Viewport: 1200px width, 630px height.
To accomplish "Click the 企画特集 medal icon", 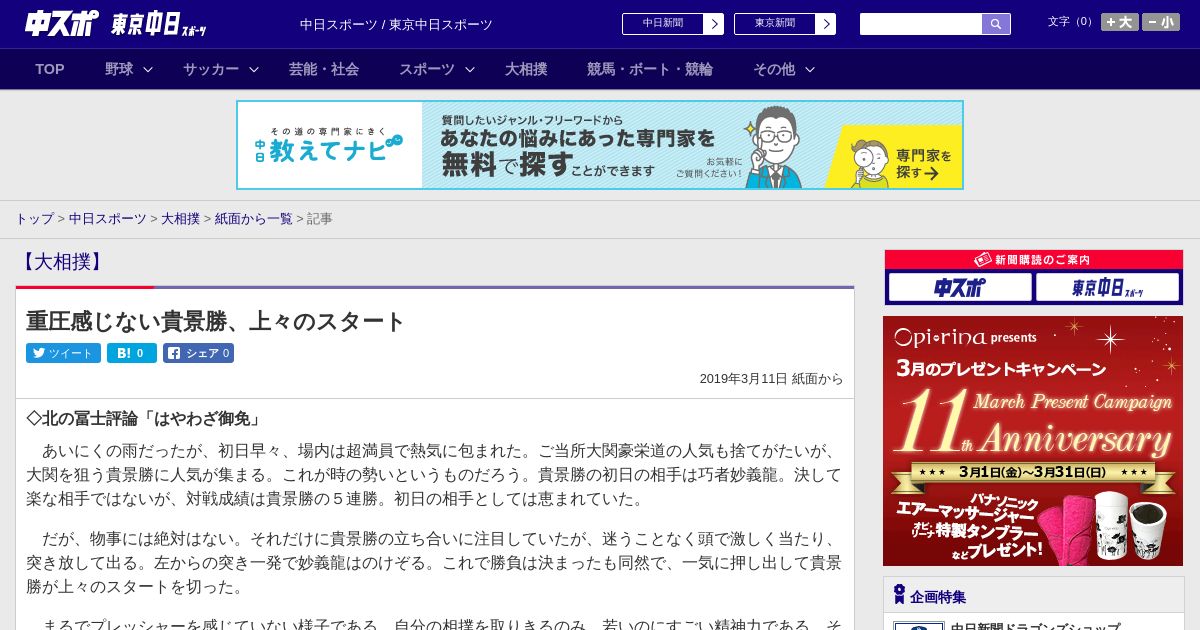I will click(899, 595).
